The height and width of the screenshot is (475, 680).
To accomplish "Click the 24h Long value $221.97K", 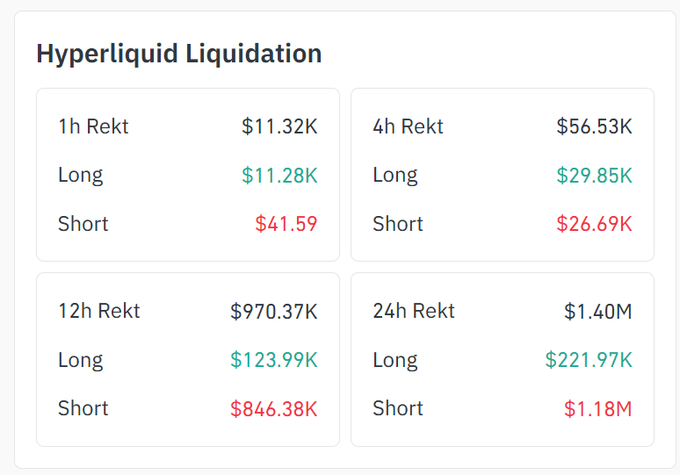I will pyautogui.click(x=588, y=360).
